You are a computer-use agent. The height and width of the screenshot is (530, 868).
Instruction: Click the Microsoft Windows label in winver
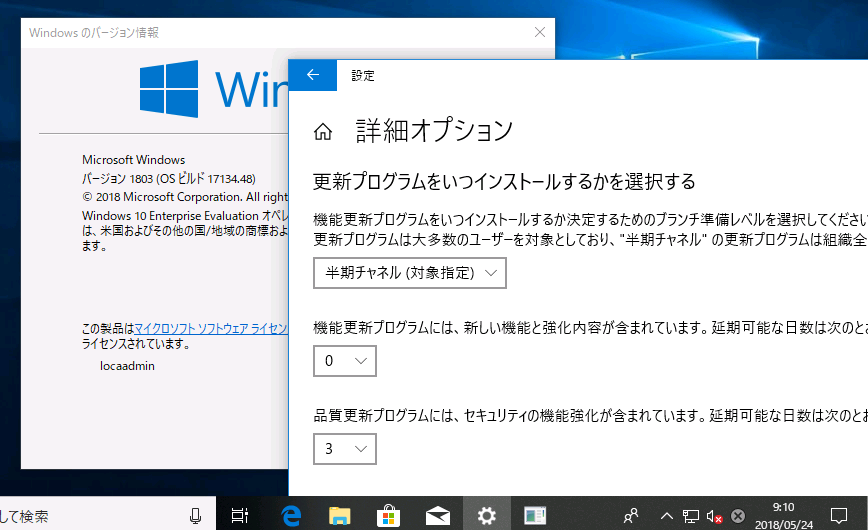point(133,159)
